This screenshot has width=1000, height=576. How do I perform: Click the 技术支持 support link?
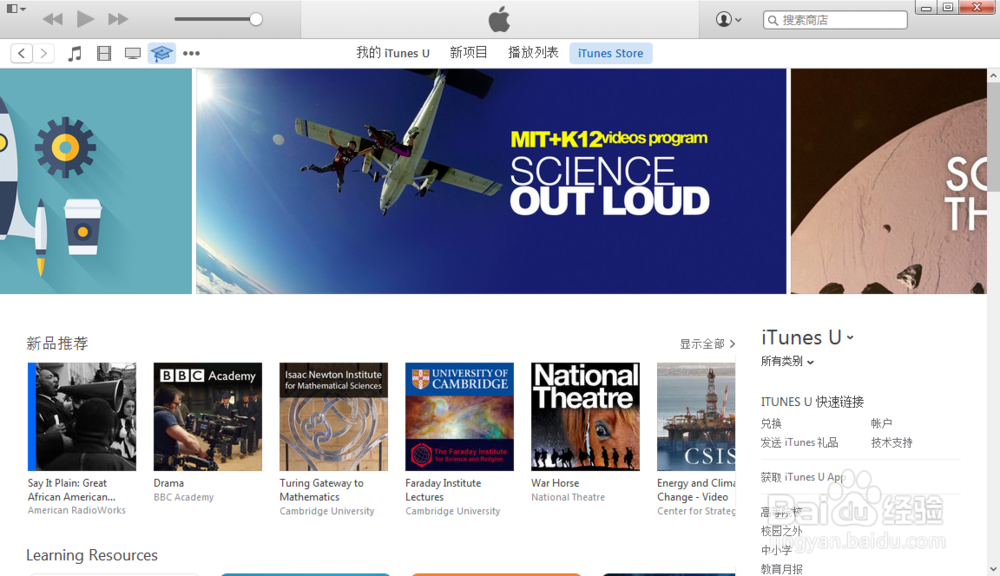point(892,443)
